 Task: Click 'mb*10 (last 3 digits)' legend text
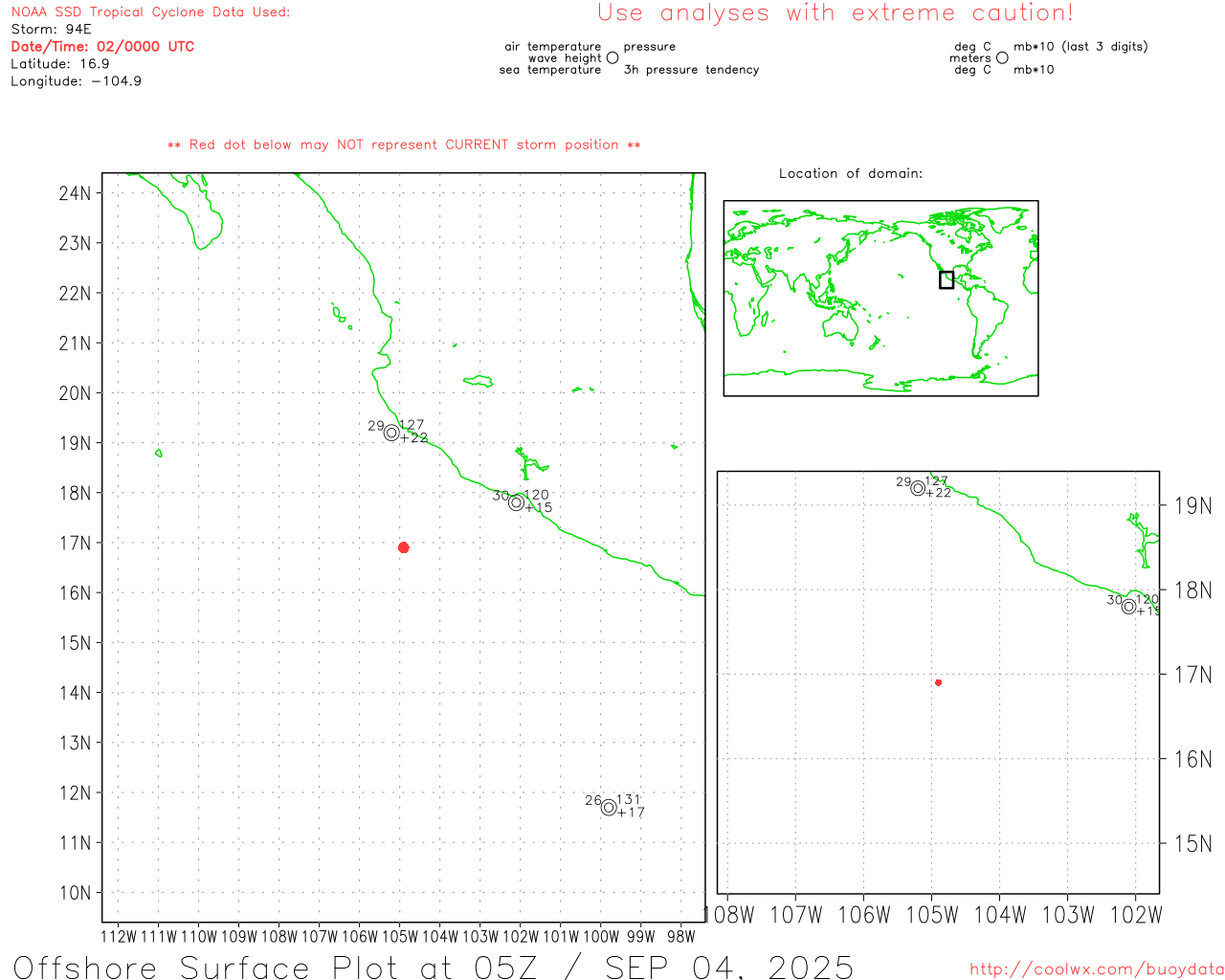(1080, 46)
